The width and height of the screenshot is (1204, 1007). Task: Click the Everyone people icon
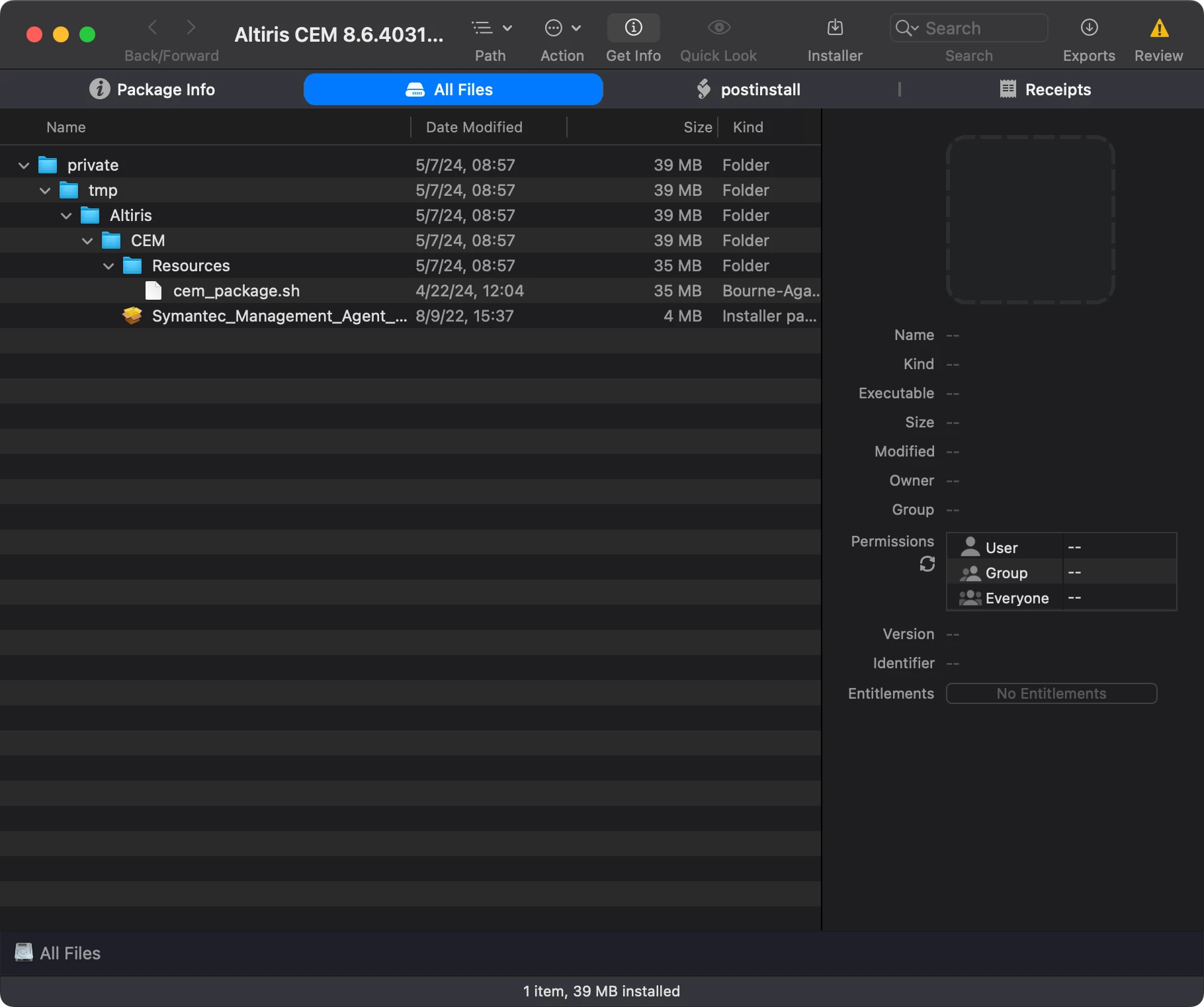tap(970, 597)
